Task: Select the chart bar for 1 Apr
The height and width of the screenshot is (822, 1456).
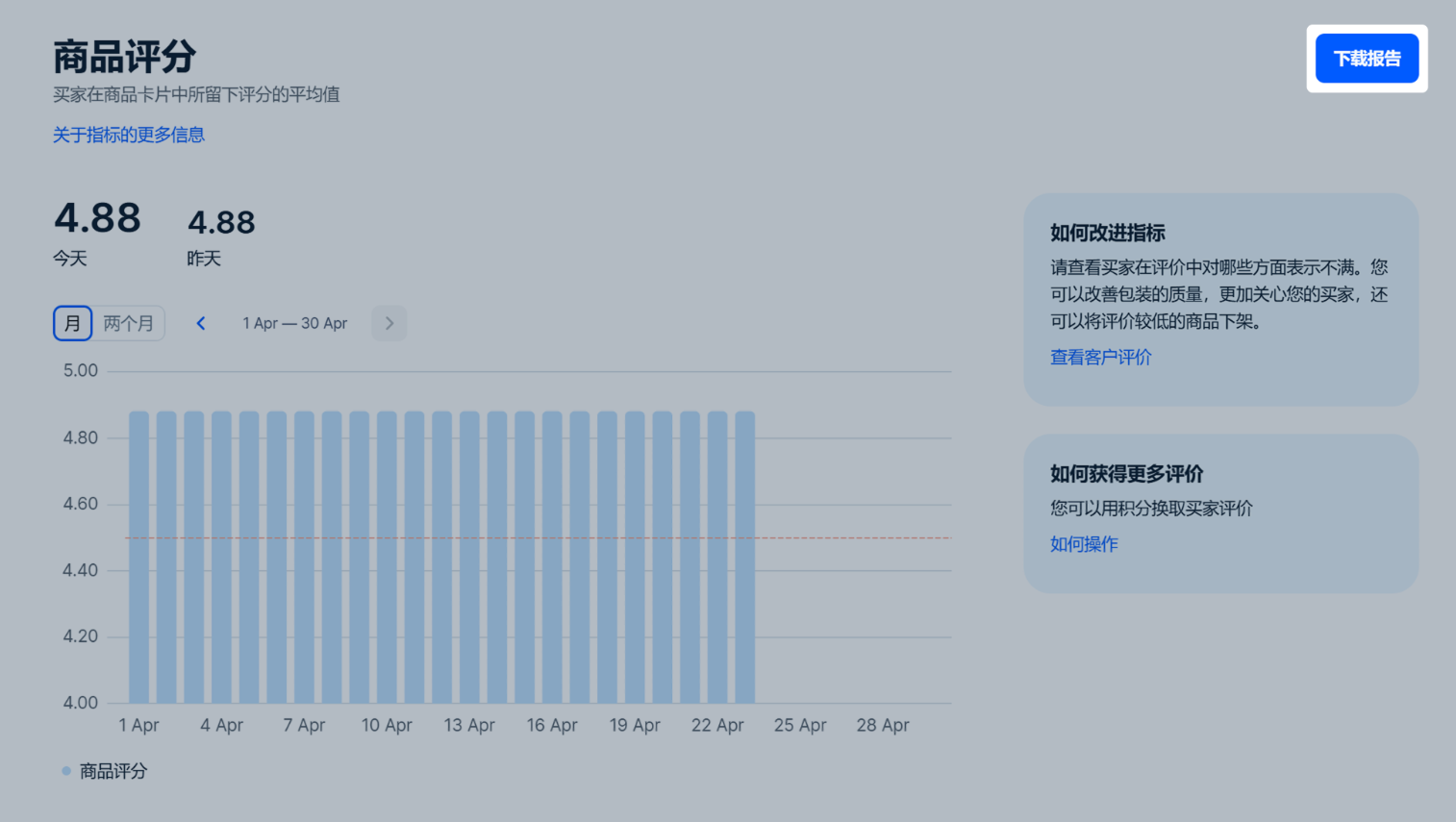Action: [139, 558]
